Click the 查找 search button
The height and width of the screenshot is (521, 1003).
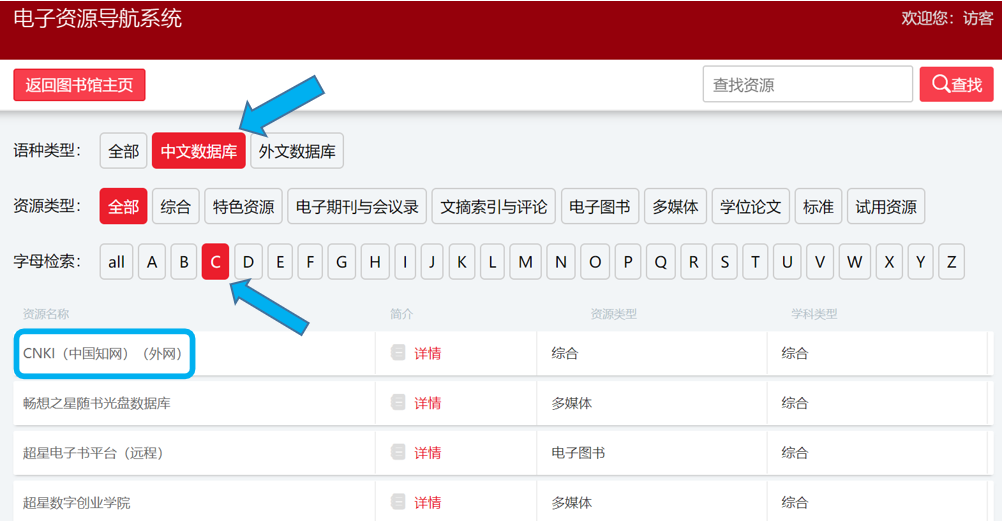click(956, 85)
